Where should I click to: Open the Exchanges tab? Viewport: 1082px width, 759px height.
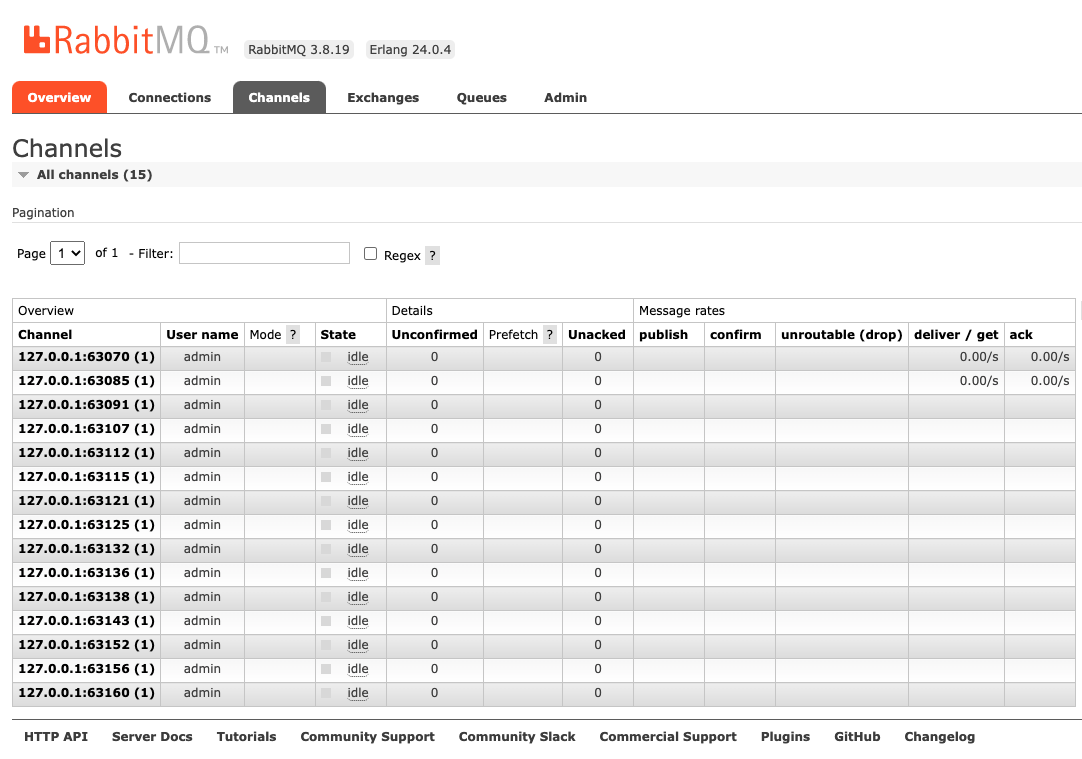pos(383,97)
